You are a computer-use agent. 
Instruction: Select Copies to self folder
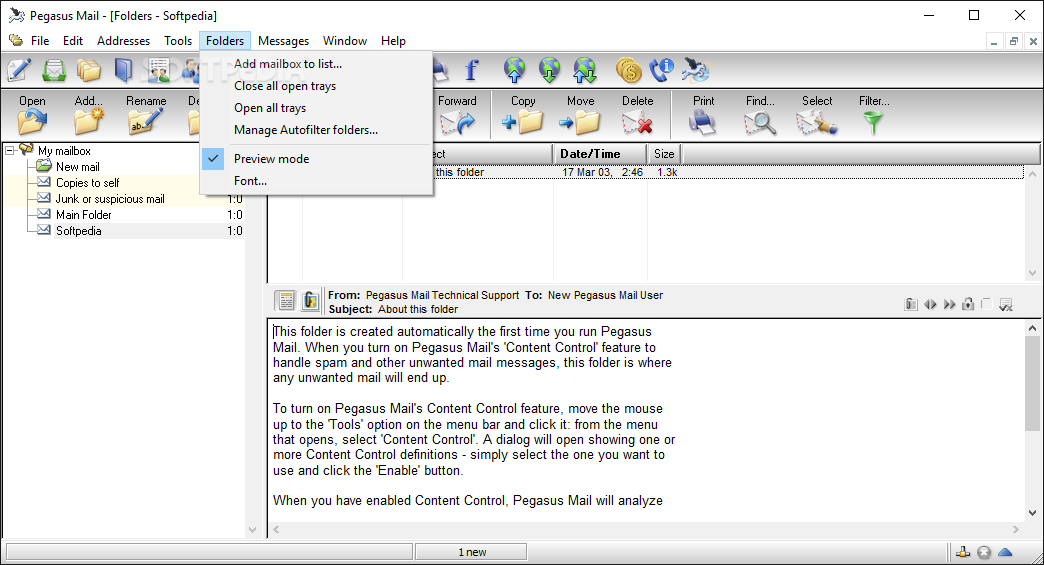[x=87, y=183]
